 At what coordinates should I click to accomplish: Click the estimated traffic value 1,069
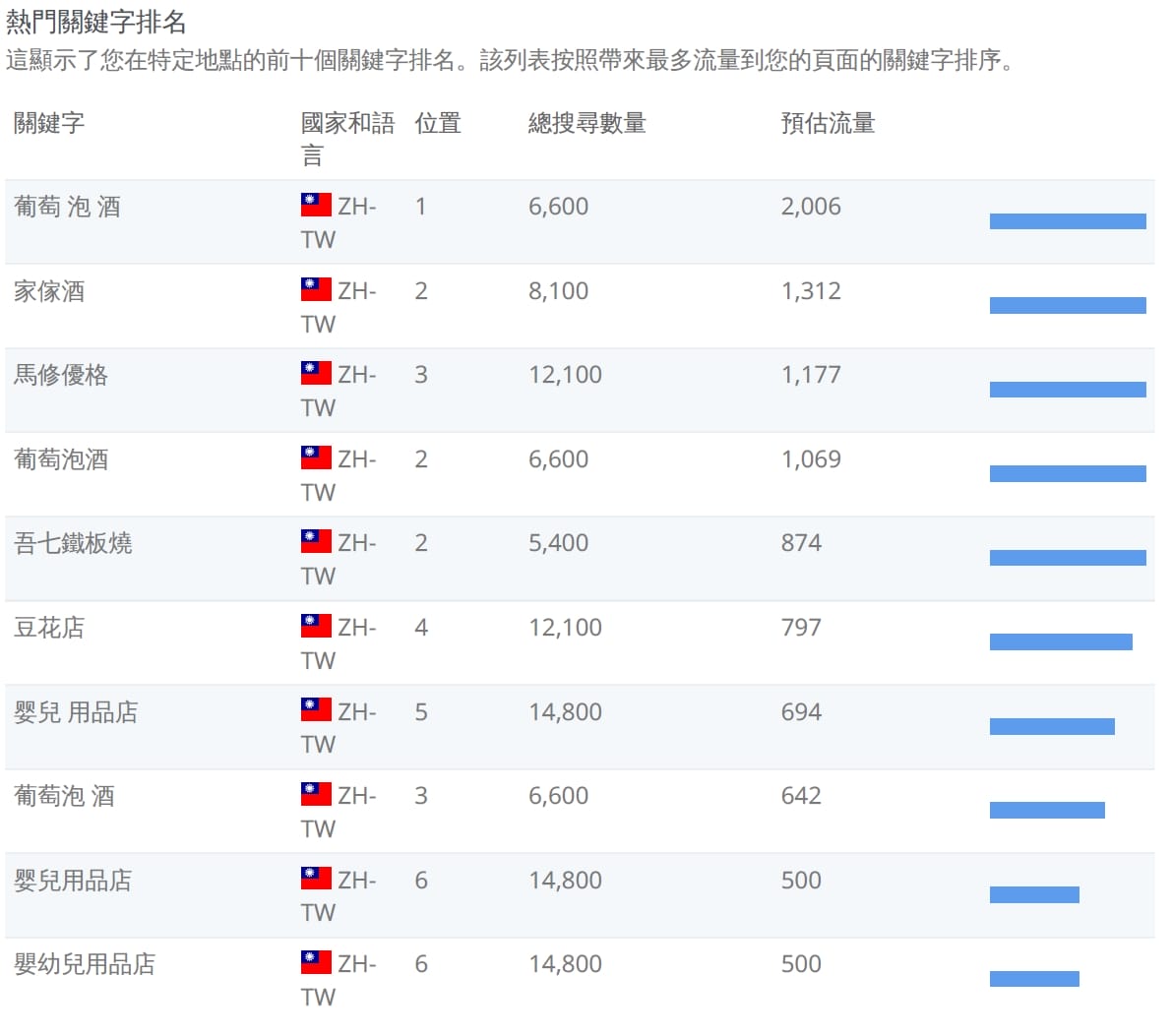[811, 458]
